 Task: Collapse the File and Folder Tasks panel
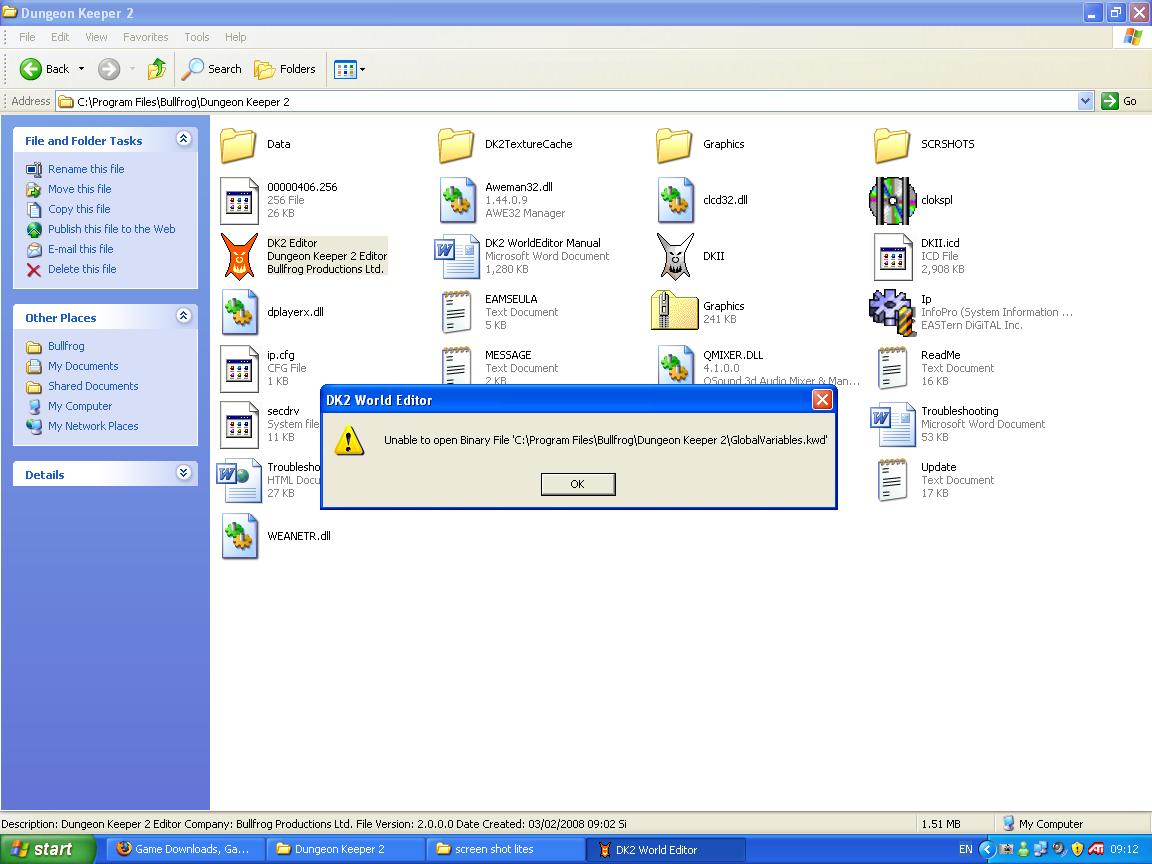[183, 140]
